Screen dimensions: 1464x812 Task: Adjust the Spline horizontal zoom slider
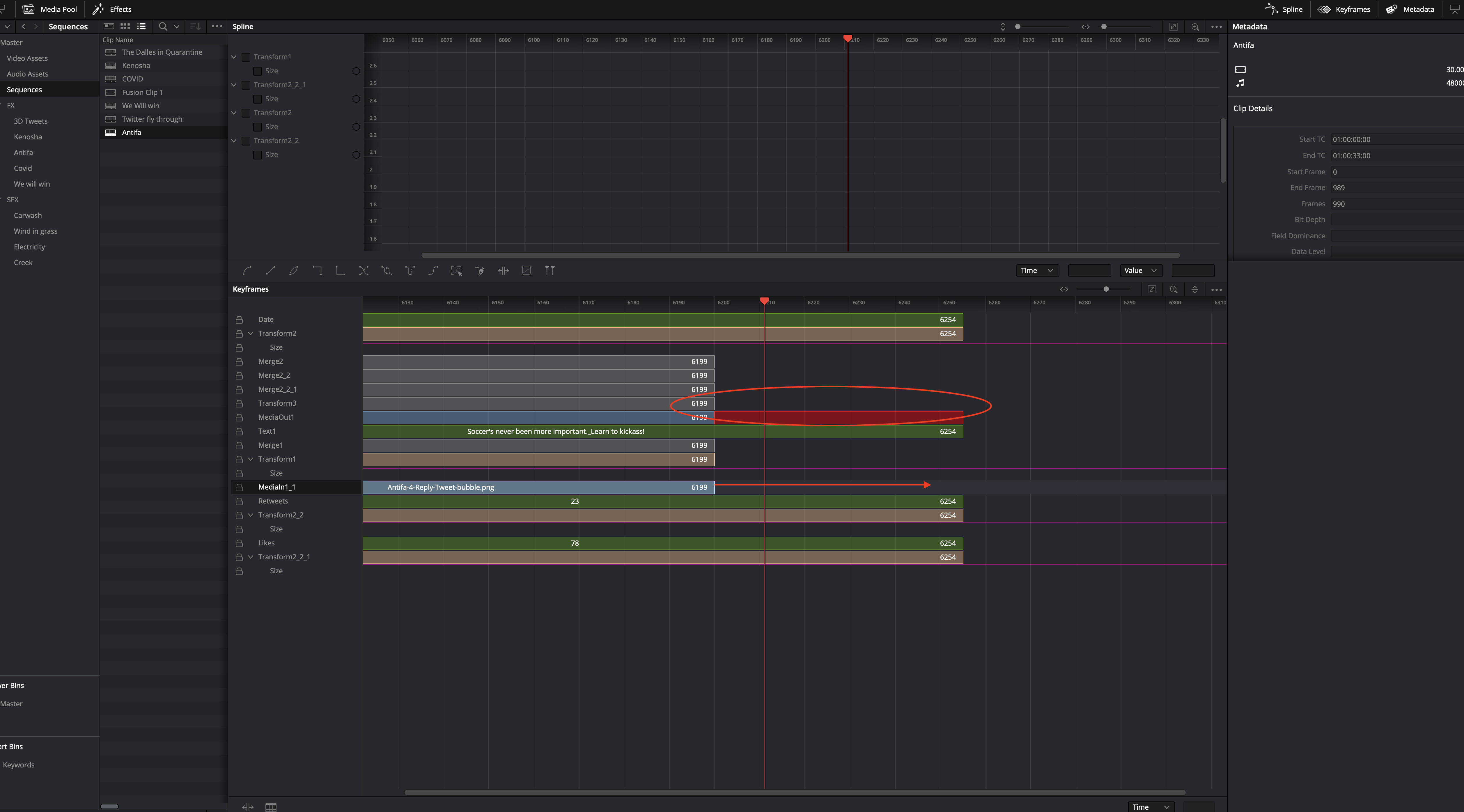click(x=1104, y=27)
